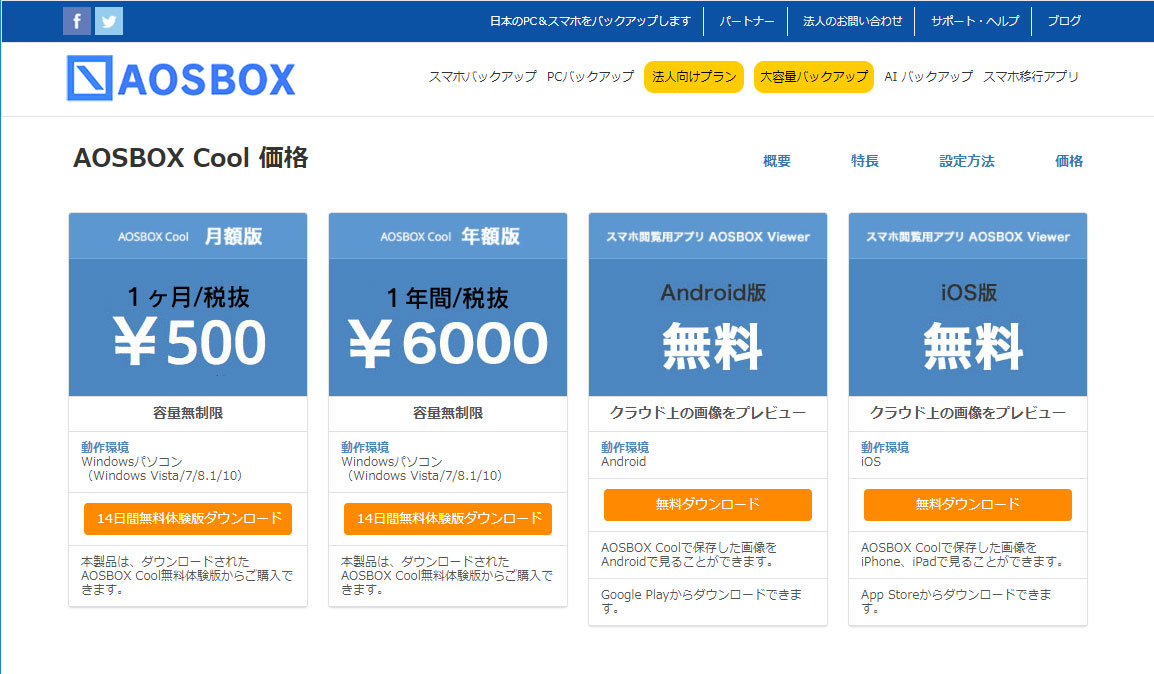This screenshot has height=674, width=1154.
Task: Select スマホ移行アプリ menu item
Action: [1030, 77]
